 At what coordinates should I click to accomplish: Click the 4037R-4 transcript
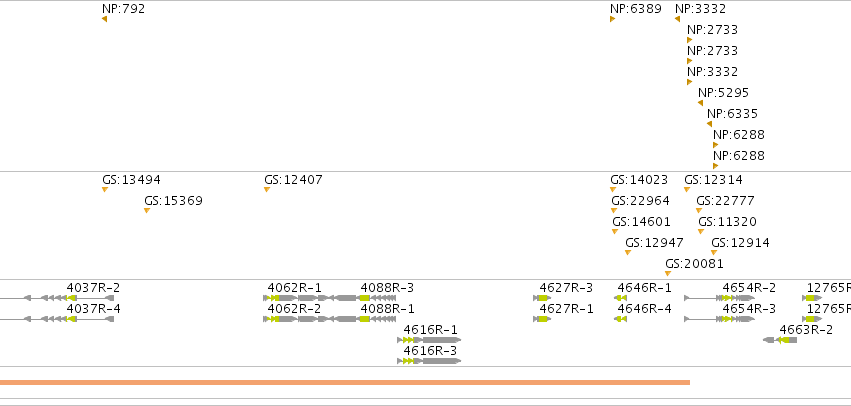click(57, 319)
